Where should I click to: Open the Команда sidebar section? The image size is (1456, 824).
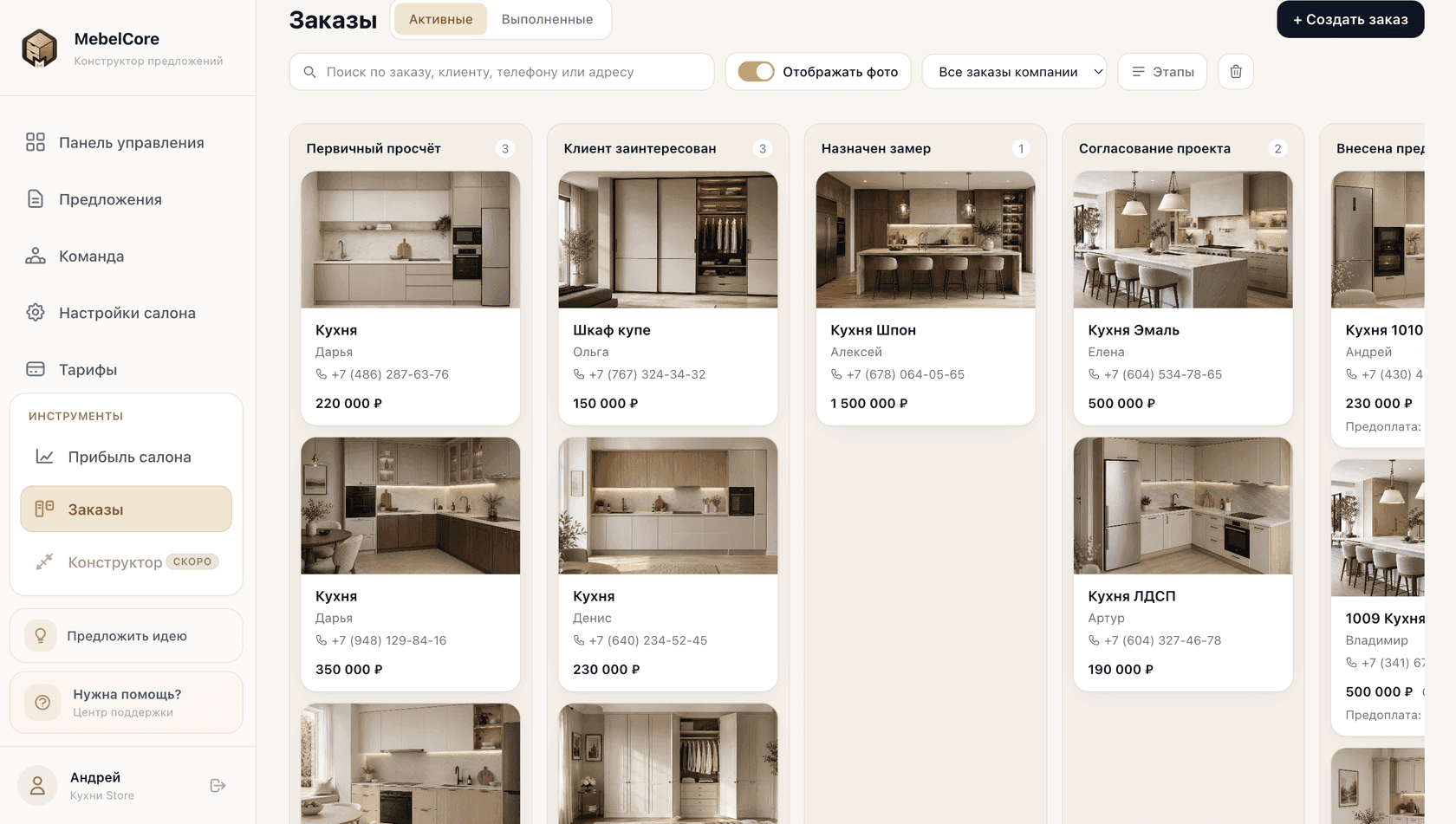coord(127,256)
